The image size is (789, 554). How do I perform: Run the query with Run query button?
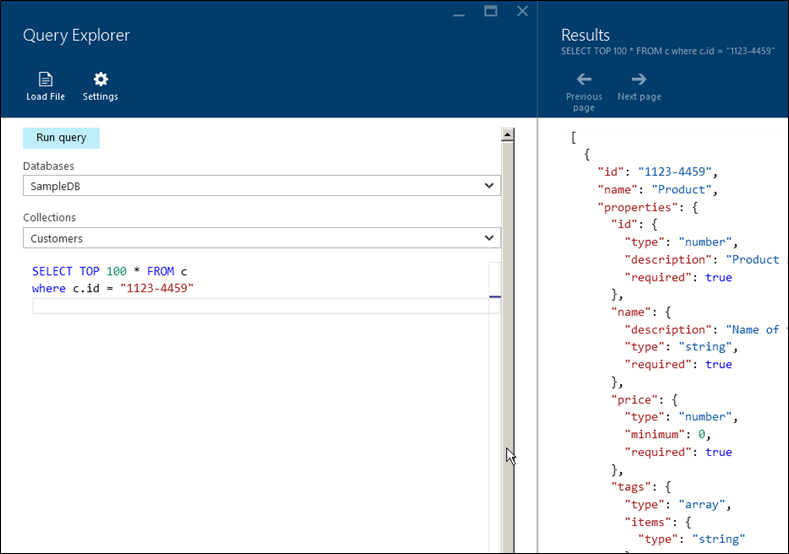[x=61, y=138]
